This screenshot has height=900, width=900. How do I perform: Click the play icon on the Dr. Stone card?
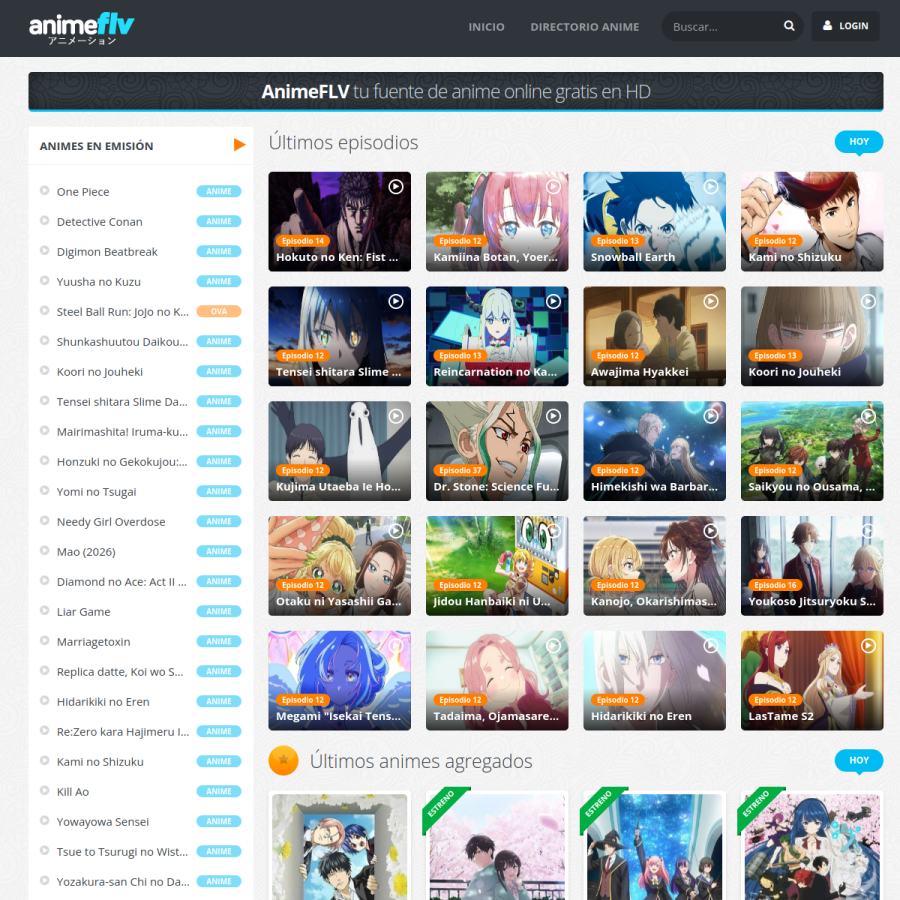[x=553, y=416]
